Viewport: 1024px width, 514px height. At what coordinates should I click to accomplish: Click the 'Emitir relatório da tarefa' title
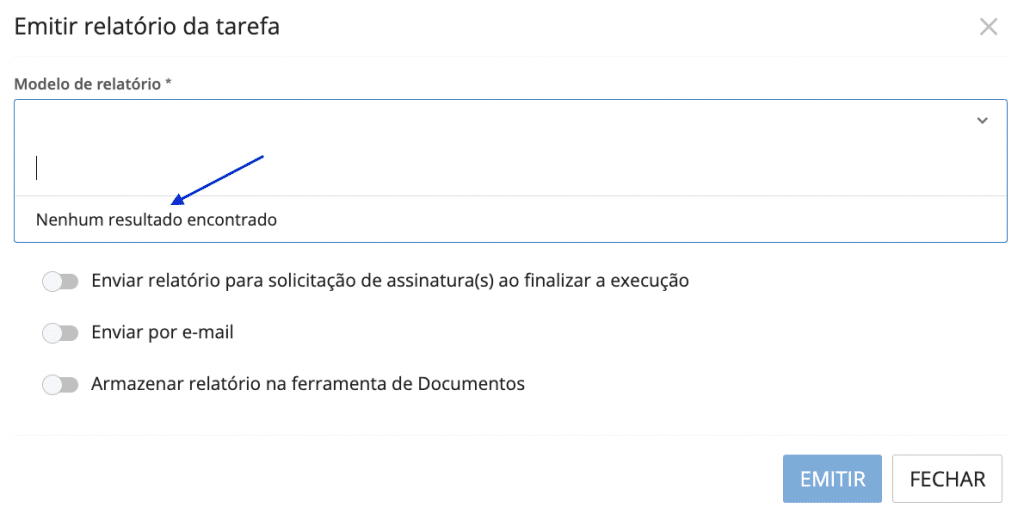[146, 27]
